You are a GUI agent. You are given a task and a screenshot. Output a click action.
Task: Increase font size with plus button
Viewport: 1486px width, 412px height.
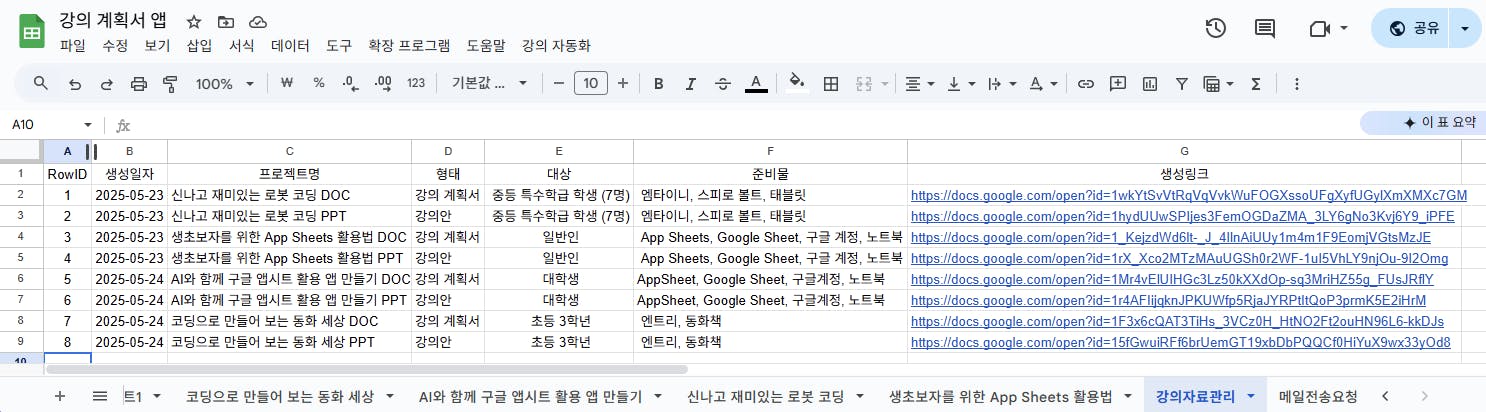623,84
